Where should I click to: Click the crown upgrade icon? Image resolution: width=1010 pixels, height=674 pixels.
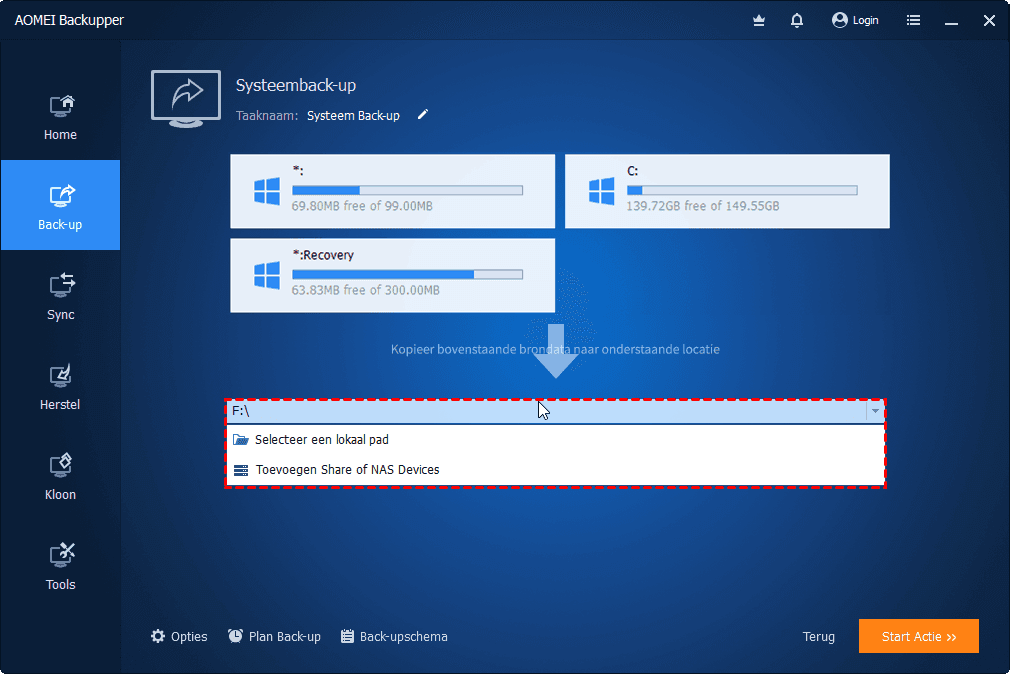[759, 21]
